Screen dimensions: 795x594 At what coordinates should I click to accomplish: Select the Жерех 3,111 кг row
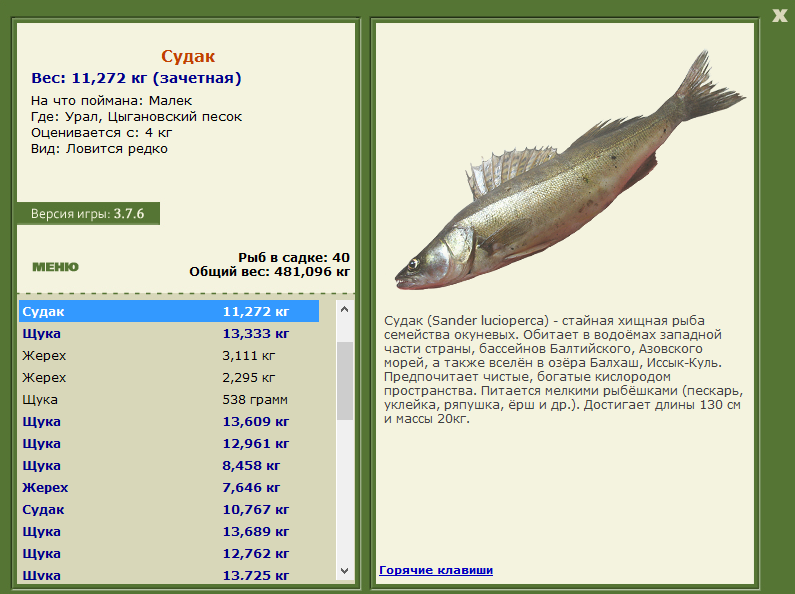pos(169,355)
